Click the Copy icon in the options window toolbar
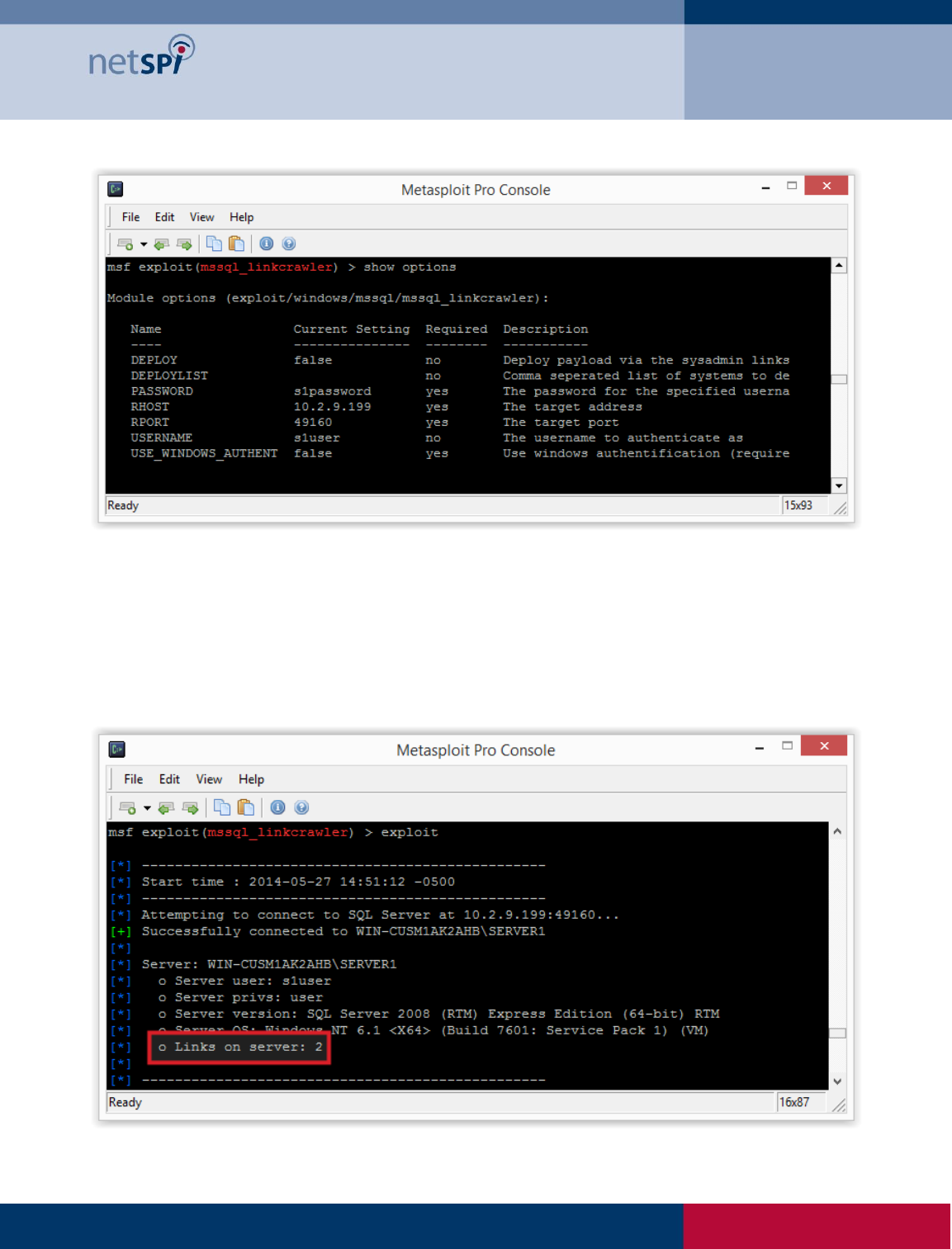952x1249 pixels. 214,244
